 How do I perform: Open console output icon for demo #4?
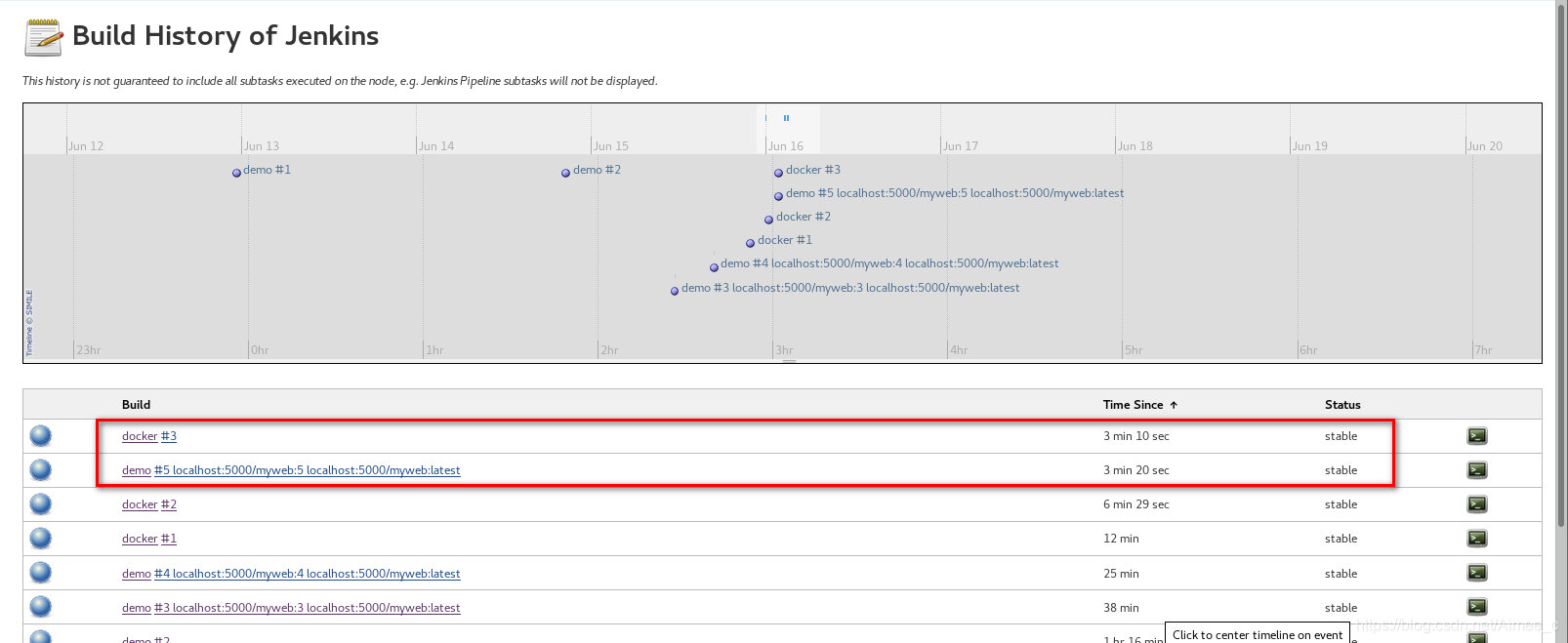point(1477,573)
